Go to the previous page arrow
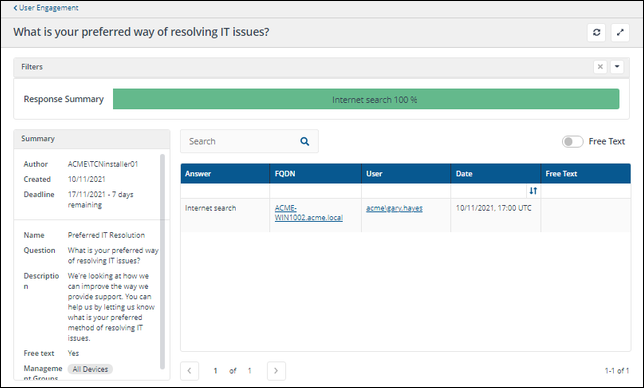Screen dimensions: 644x388 (189, 371)
